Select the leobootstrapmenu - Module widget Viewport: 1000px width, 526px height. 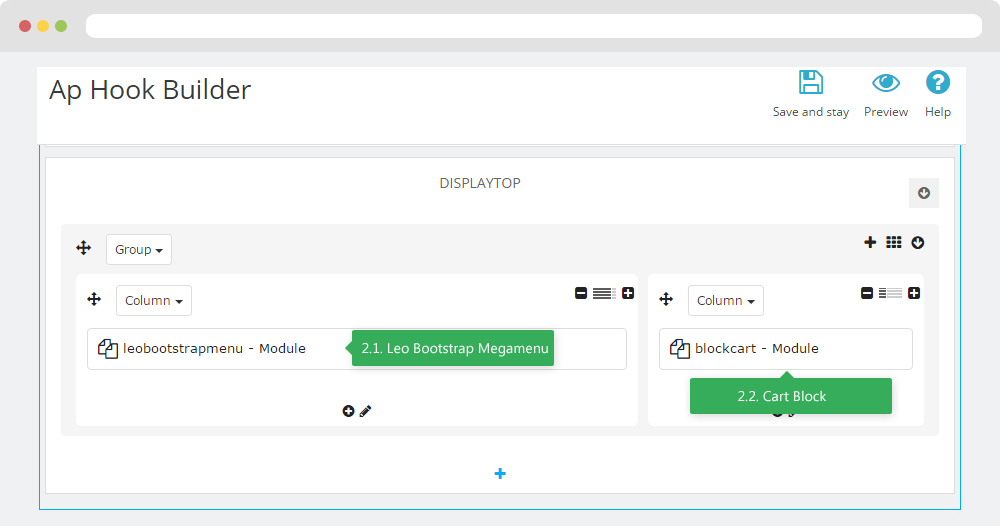tap(357, 349)
